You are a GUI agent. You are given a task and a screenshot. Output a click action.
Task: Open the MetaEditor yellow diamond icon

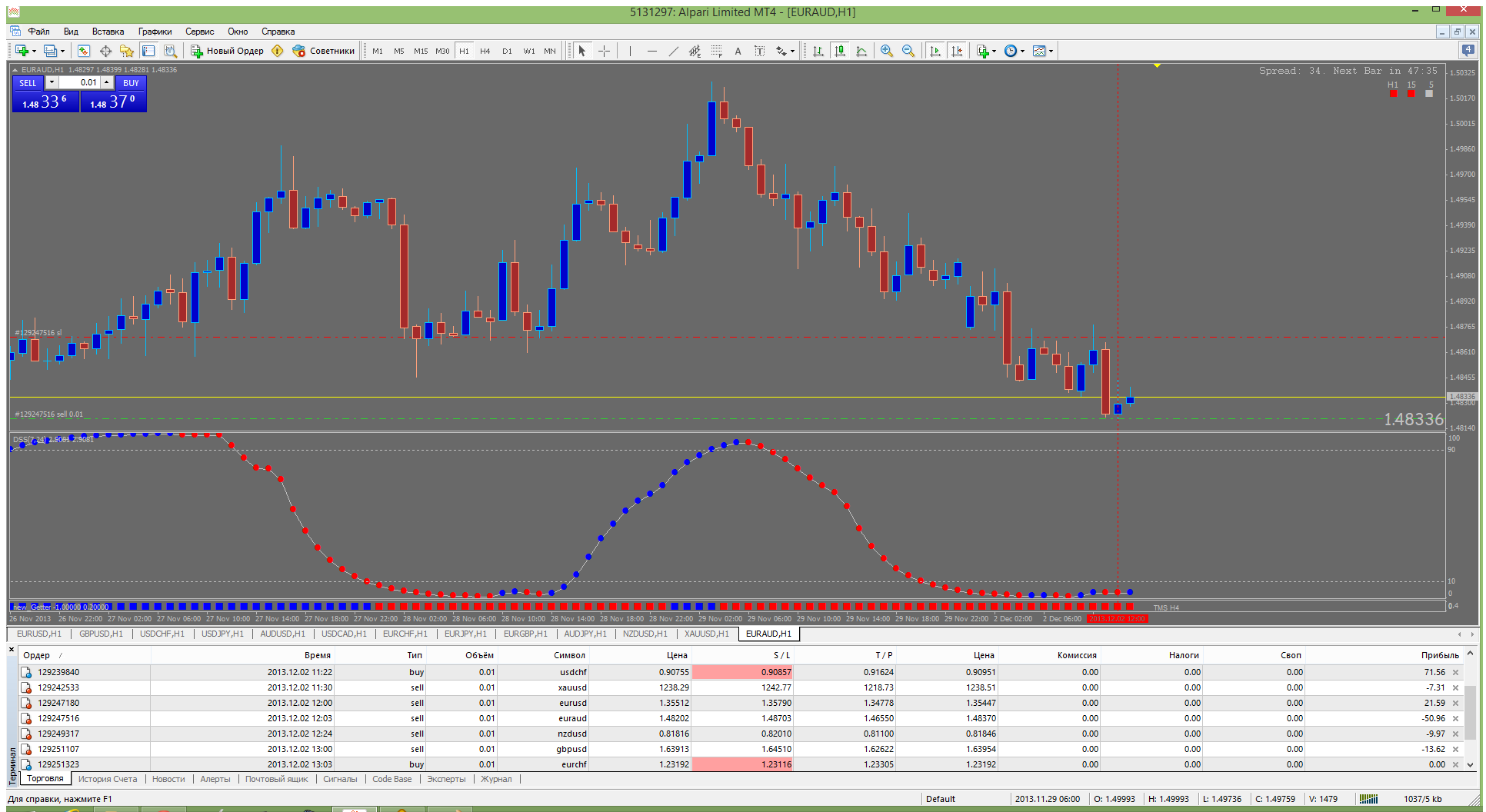click(x=278, y=51)
